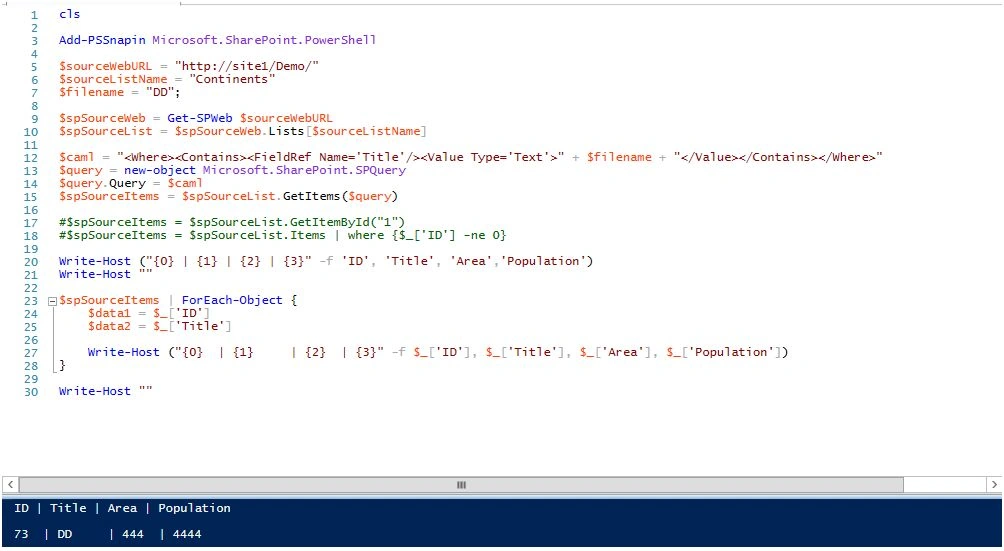Click 'Microsoft.SharePoint.SPQuery' type name
Screen dimensions: 1004x551
tap(304, 170)
